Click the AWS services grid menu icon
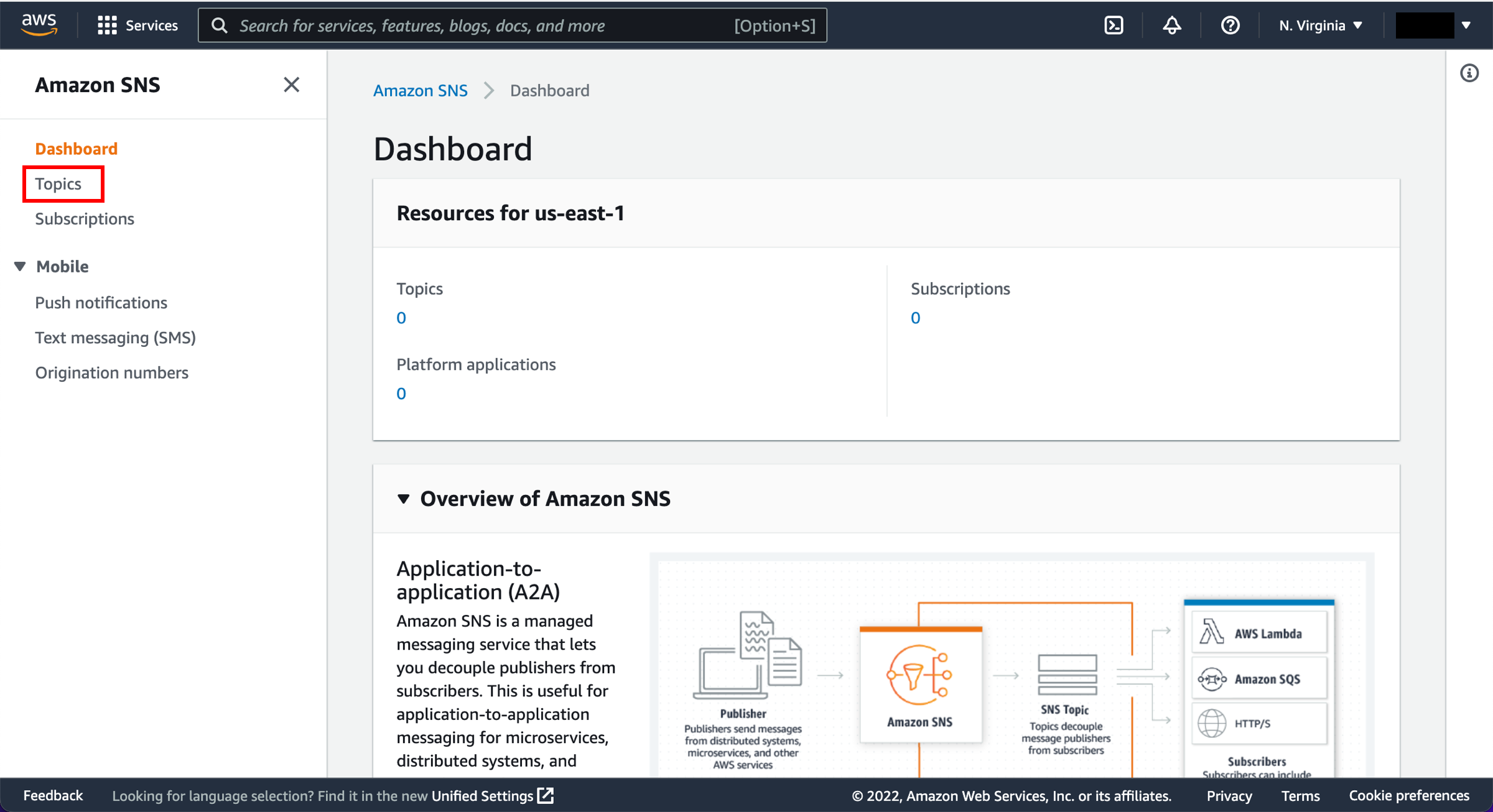1493x812 pixels. [106, 25]
